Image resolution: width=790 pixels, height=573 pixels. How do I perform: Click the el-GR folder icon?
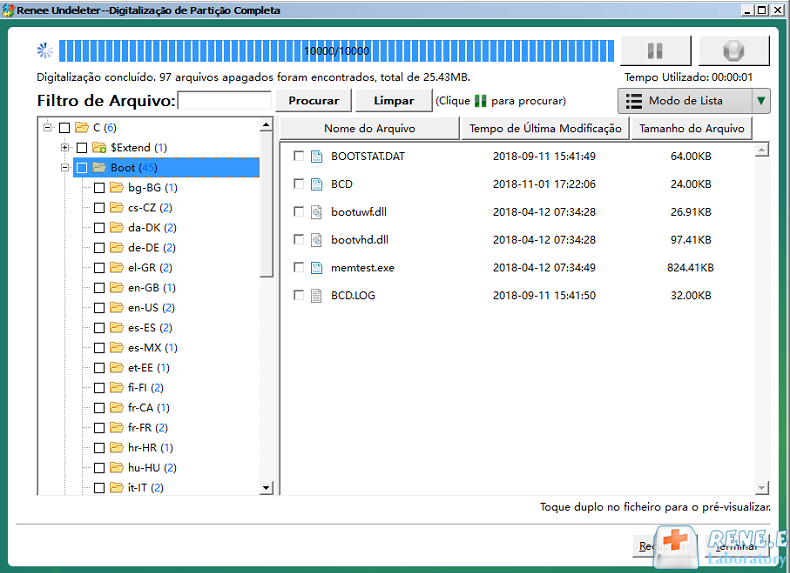click(x=117, y=267)
